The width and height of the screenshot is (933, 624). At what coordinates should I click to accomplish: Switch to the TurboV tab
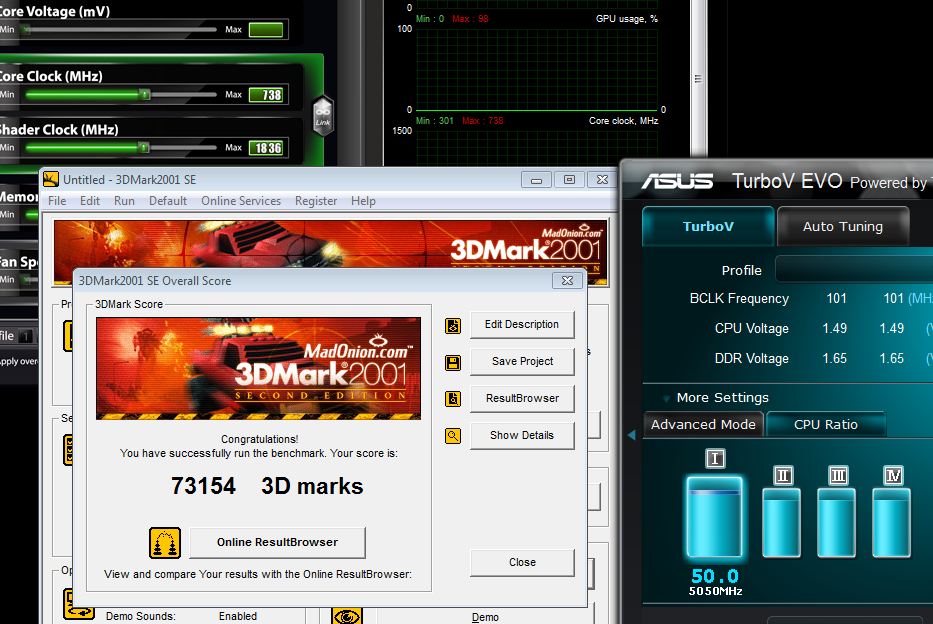[x=708, y=226]
